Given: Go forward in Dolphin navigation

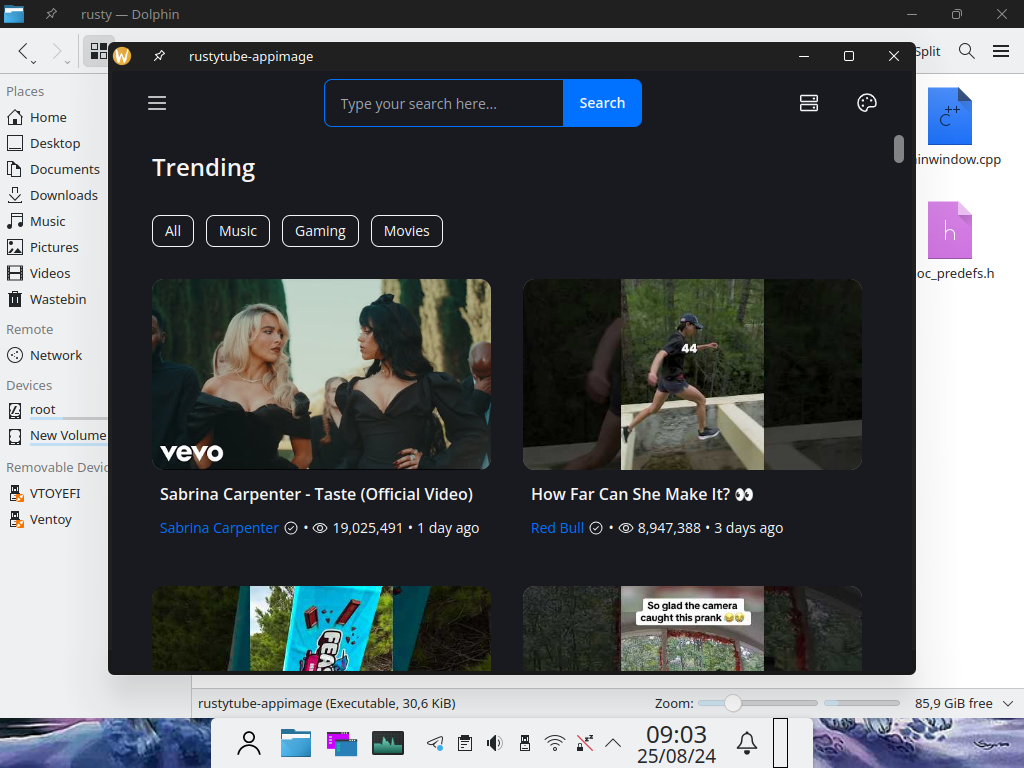Looking at the screenshot, I should click(x=57, y=51).
